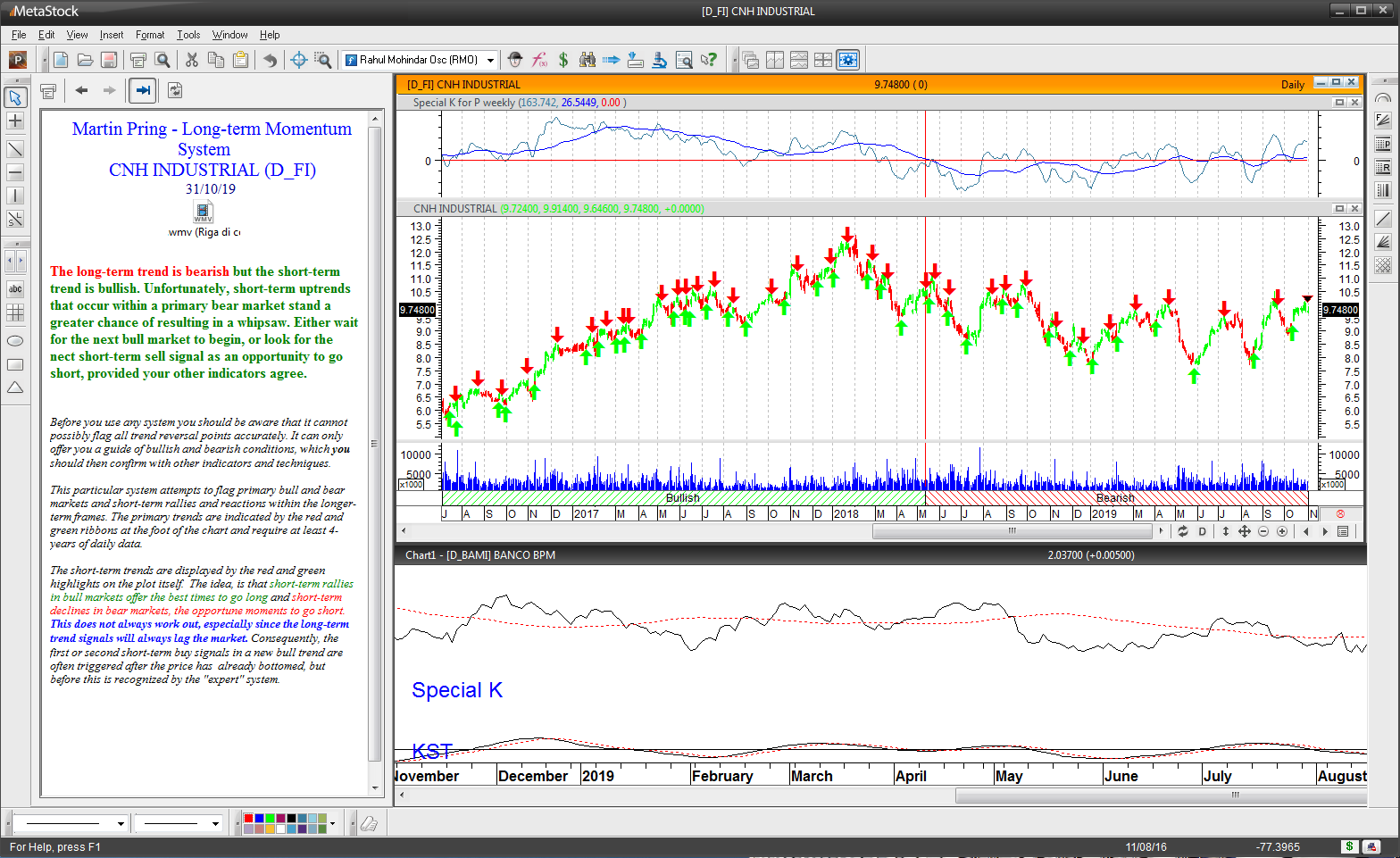1400x858 pixels.
Task: Open Print Preview with the magnifier icon
Action: tap(162, 60)
